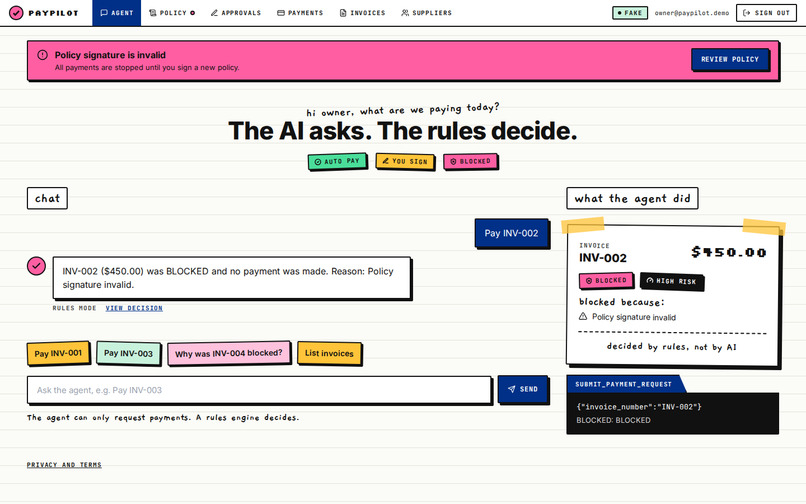Click the High Risk badge on invoice card

672,281
